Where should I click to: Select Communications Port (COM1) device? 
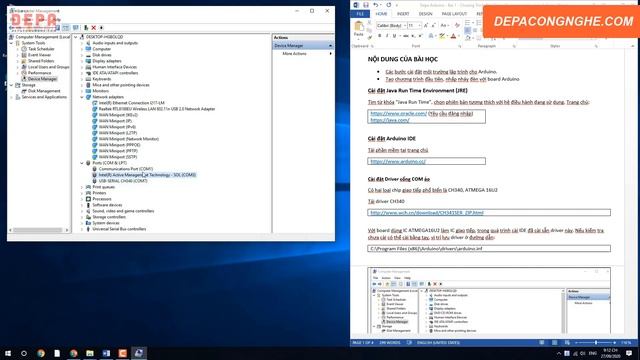(x=126, y=169)
